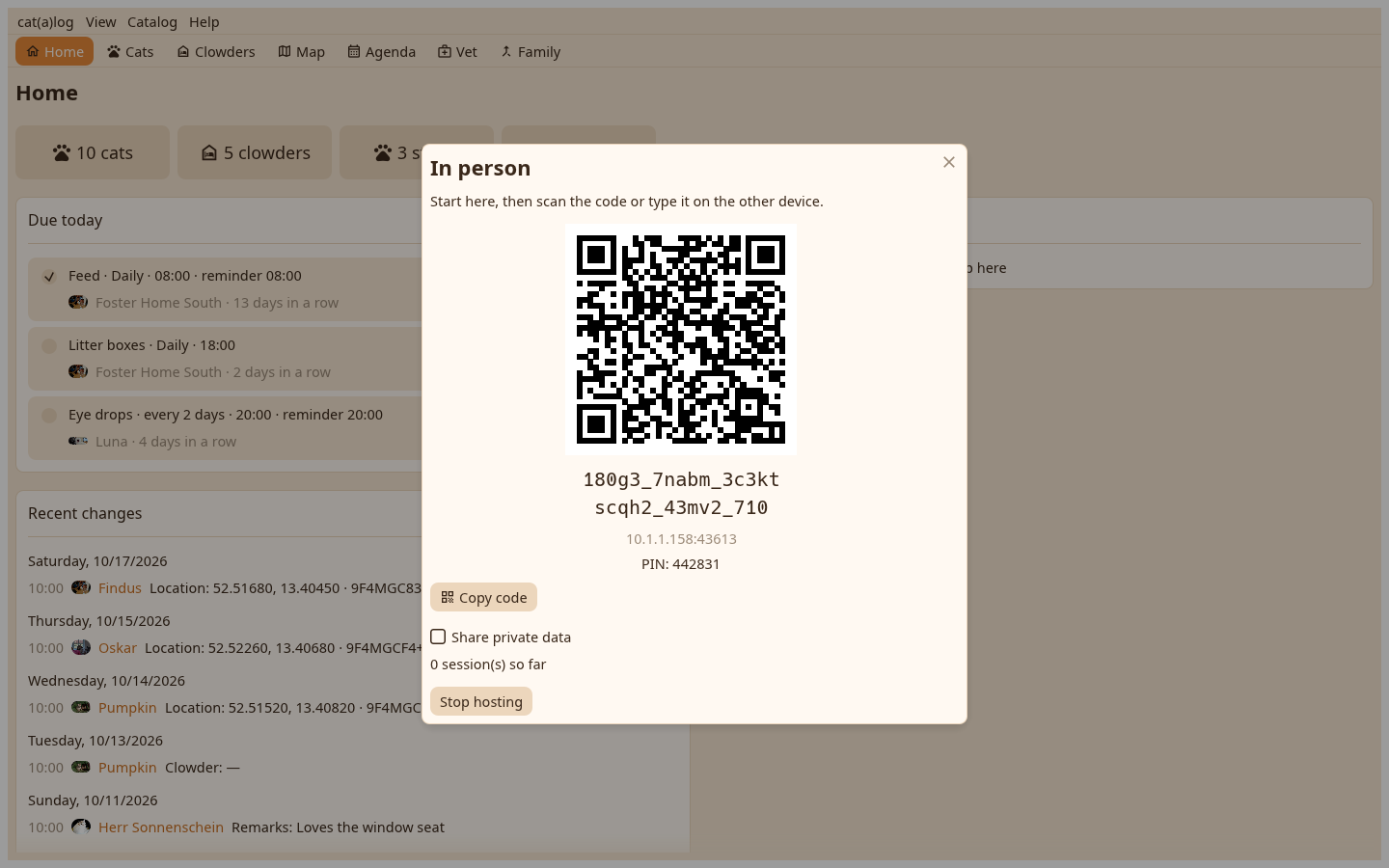Click Pumpkin's avatar in the Tuesday 10/13/2026 entry
Screen dimensions: 1389x868
pyautogui.click(x=81, y=767)
